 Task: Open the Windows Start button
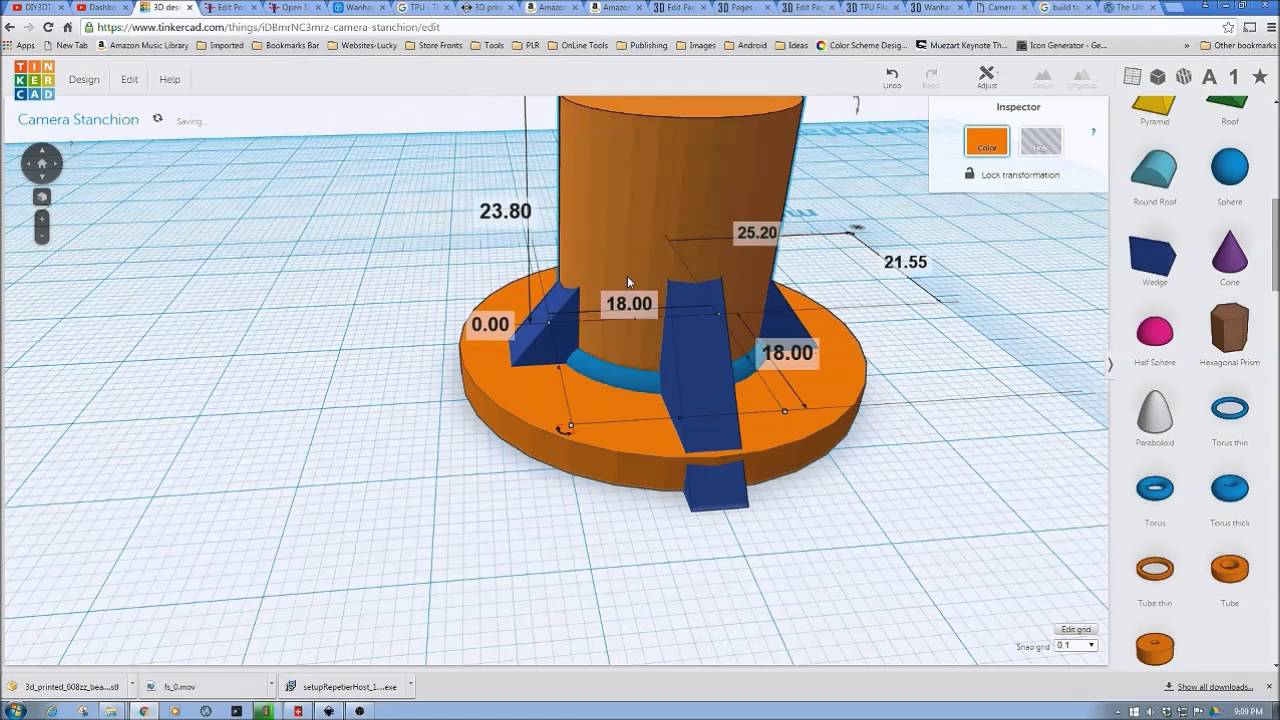14,711
